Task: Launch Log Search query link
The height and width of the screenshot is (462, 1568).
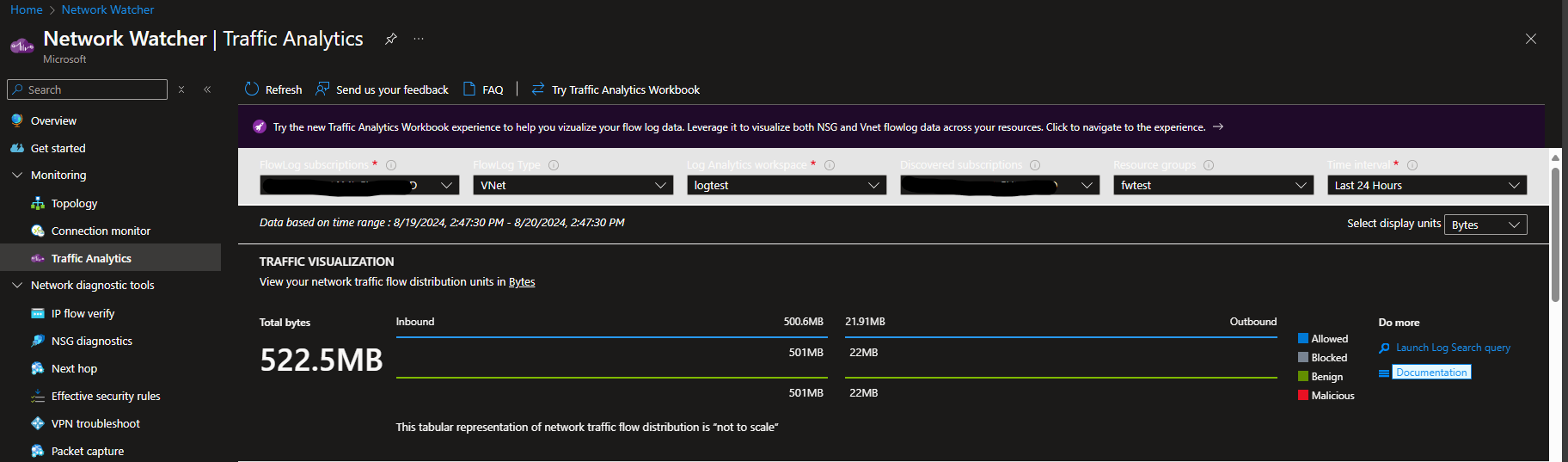Action: coord(1453,348)
